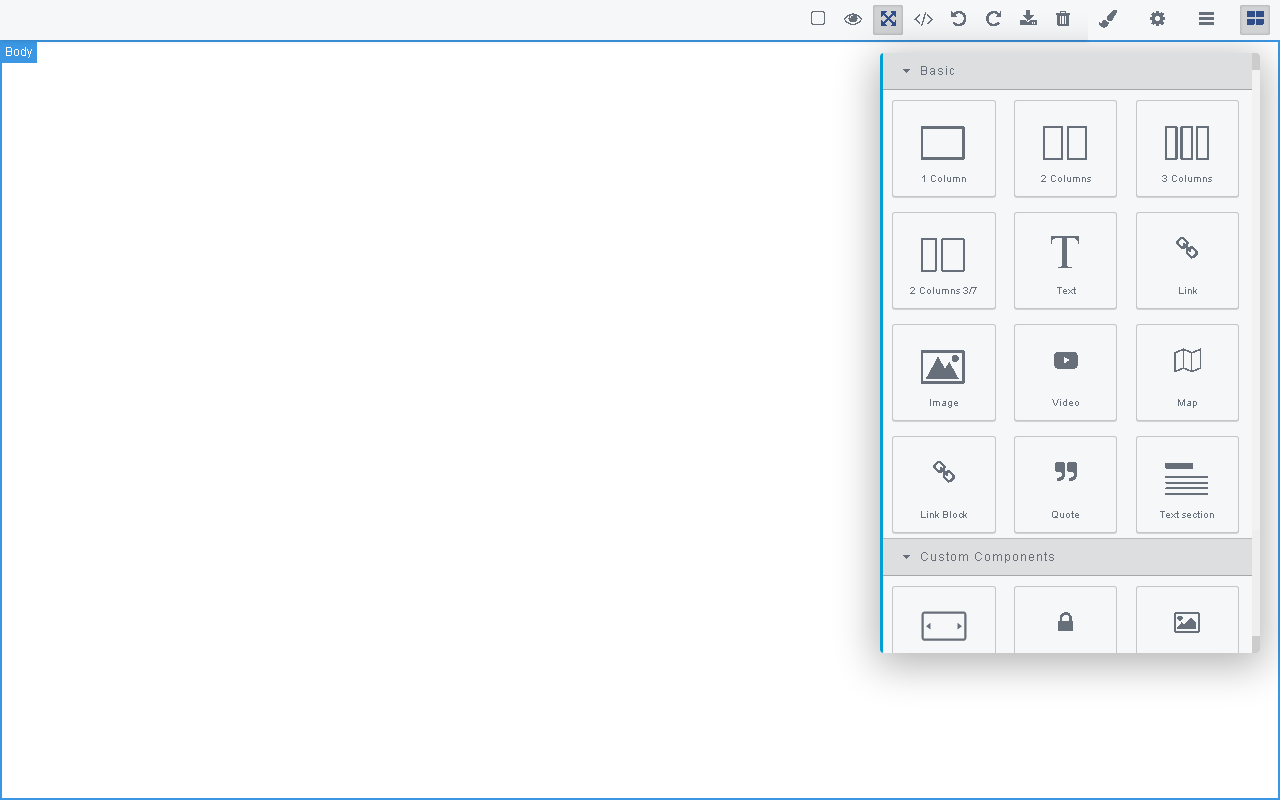
Task: Collapse the Custom Components section
Action: pyautogui.click(x=907, y=557)
